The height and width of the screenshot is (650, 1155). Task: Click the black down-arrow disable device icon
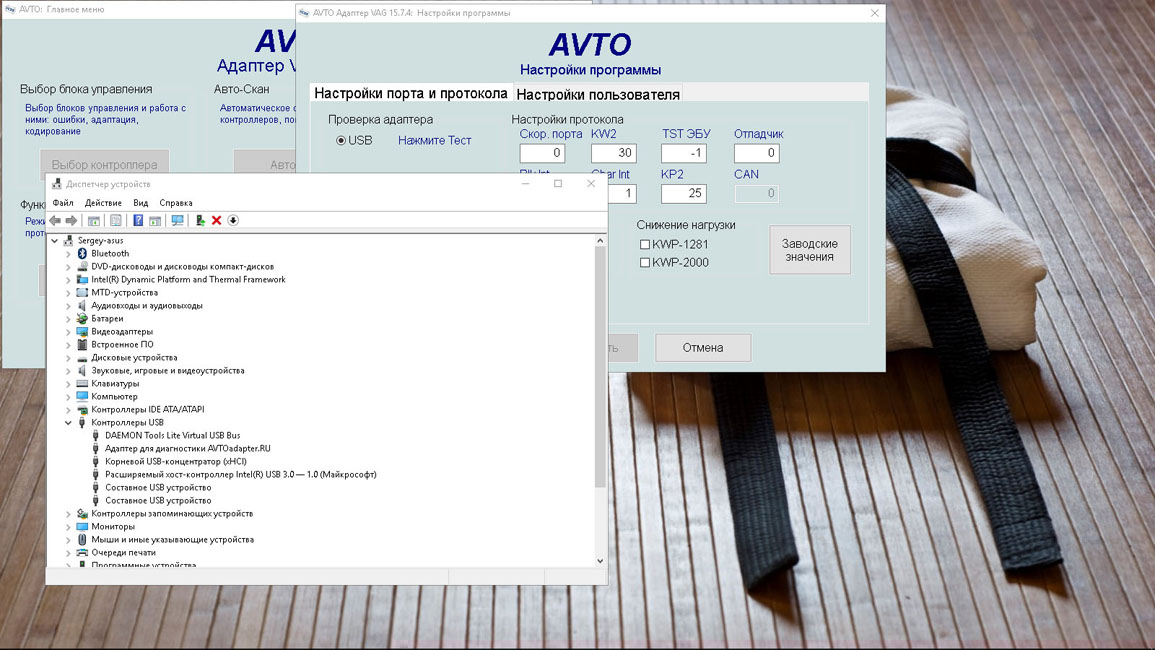pos(233,221)
